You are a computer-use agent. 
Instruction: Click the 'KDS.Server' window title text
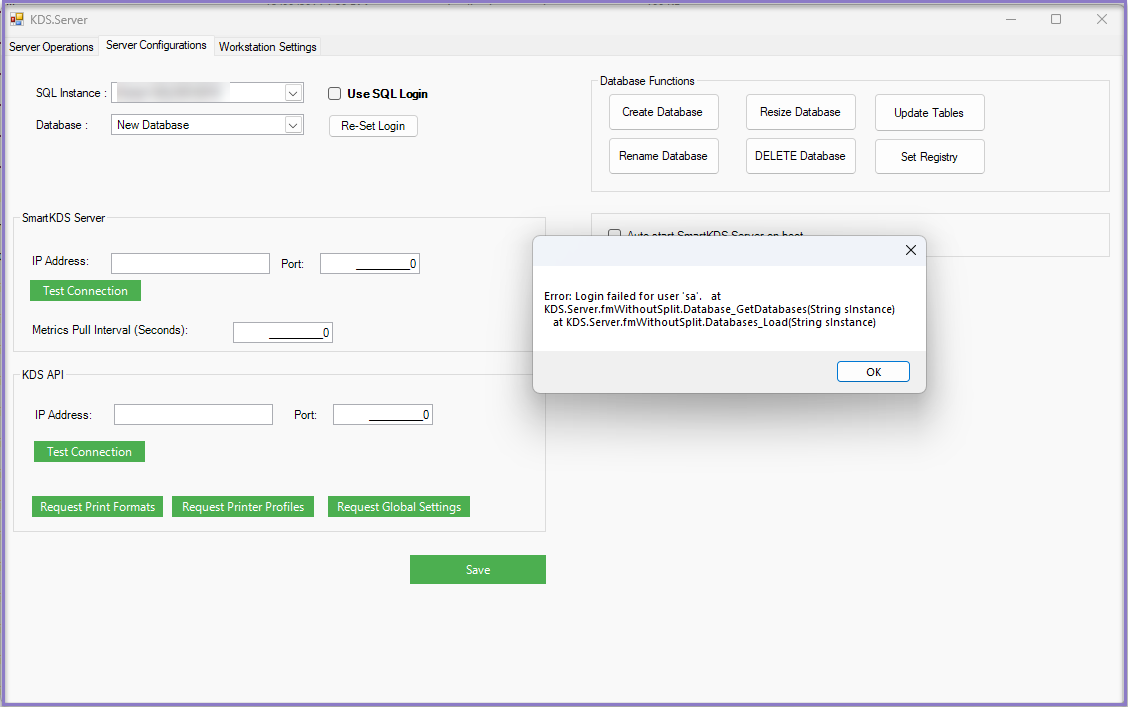[x=59, y=20]
